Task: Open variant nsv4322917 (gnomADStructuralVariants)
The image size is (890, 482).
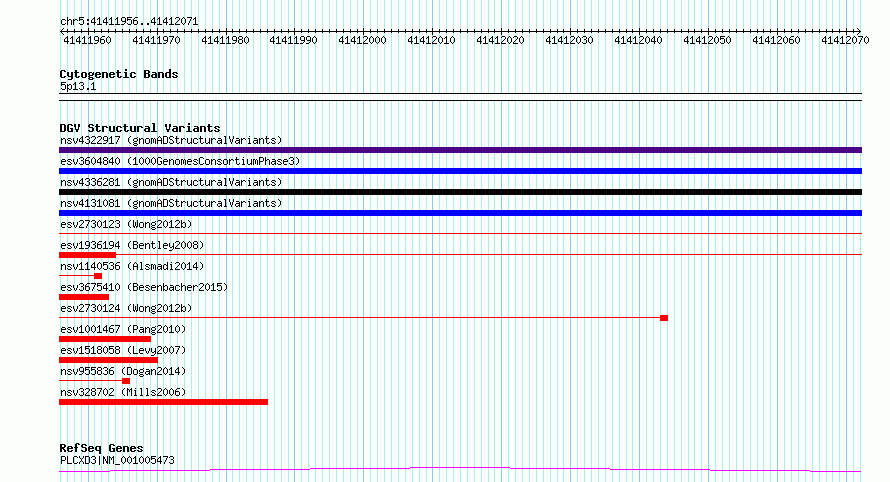Action: pyautogui.click(x=171, y=140)
